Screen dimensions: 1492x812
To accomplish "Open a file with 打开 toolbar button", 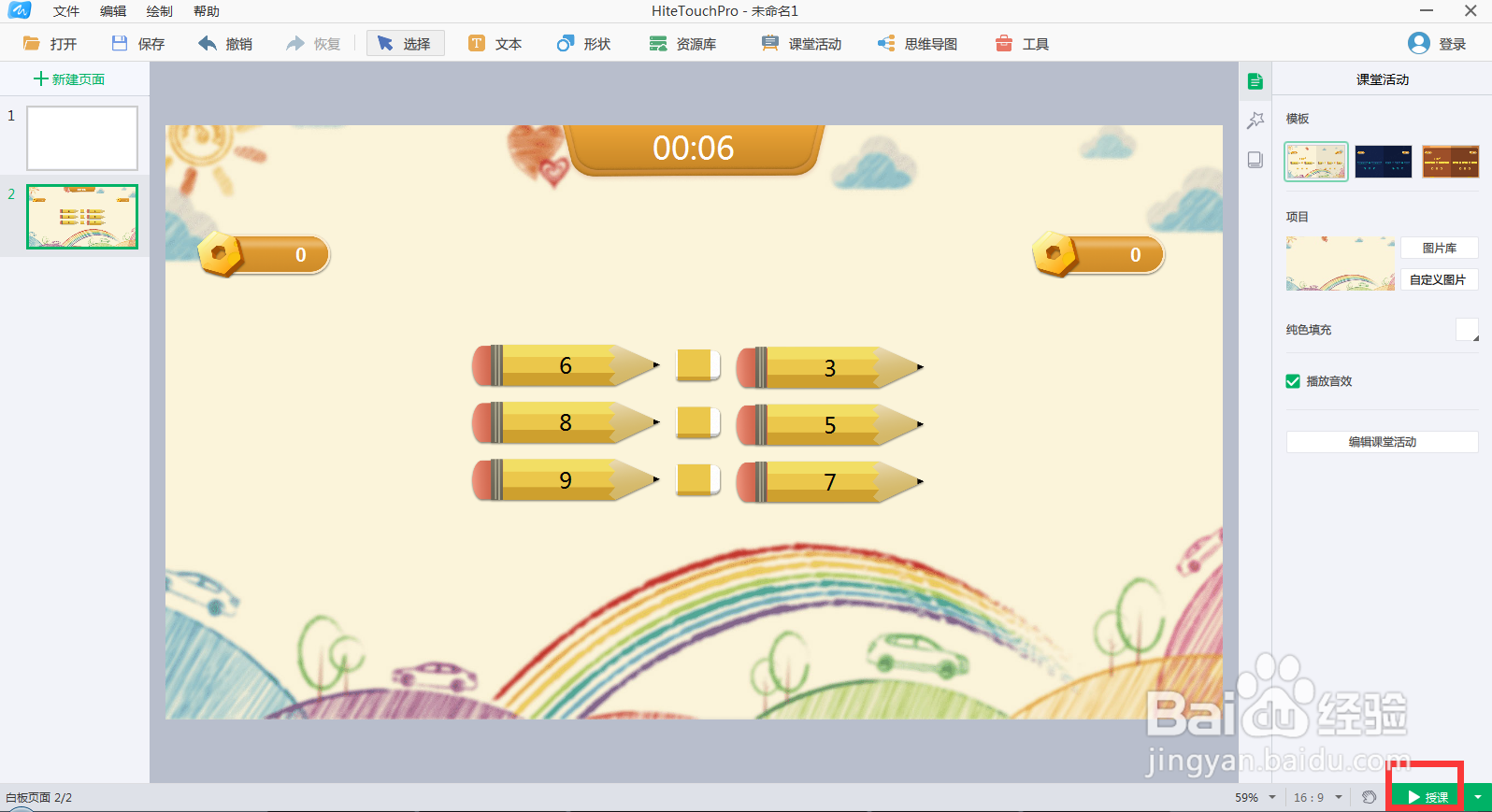I will pos(50,44).
